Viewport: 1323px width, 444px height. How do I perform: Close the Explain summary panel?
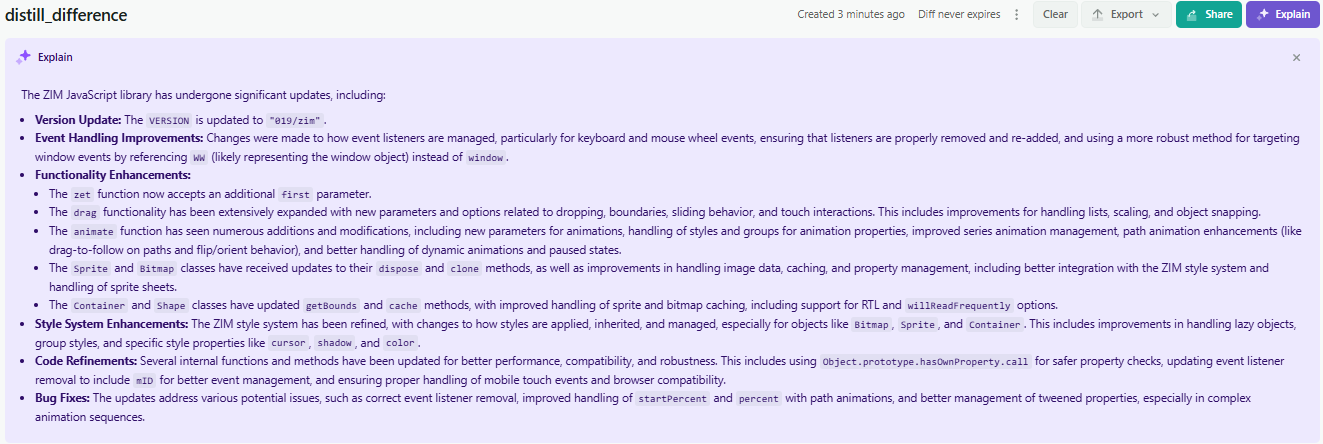pyautogui.click(x=1297, y=58)
